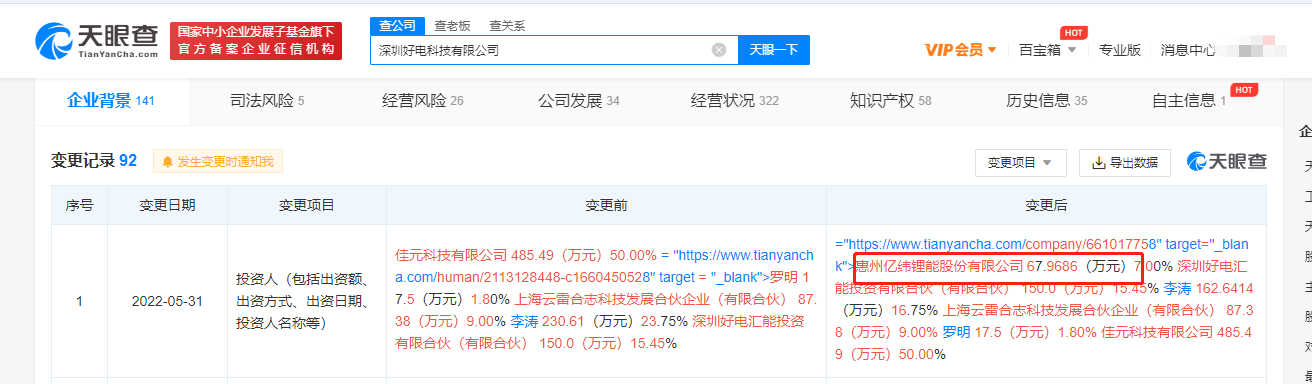
Task: Click the HOT badge on 自主信息 tab
Action: point(1244,89)
